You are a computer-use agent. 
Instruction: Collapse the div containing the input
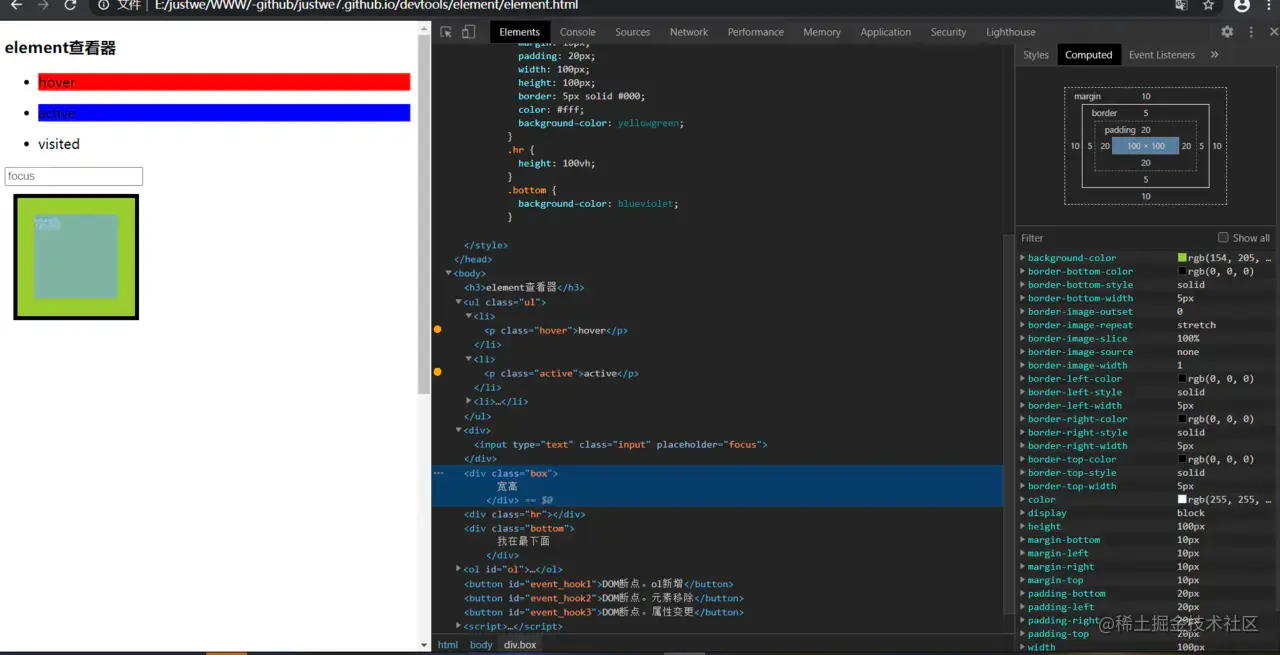coord(459,430)
